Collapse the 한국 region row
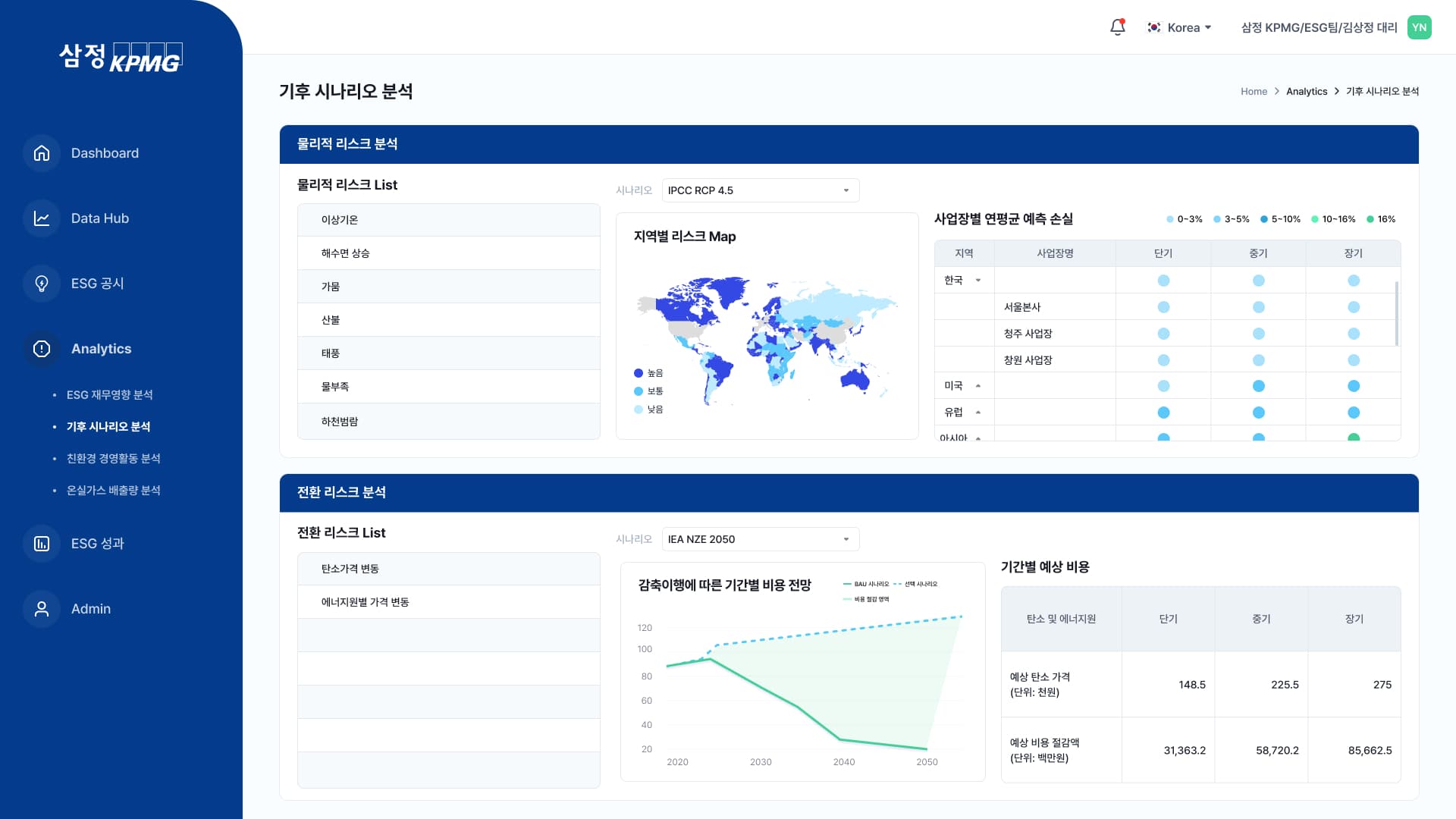1456x819 pixels. point(978,281)
